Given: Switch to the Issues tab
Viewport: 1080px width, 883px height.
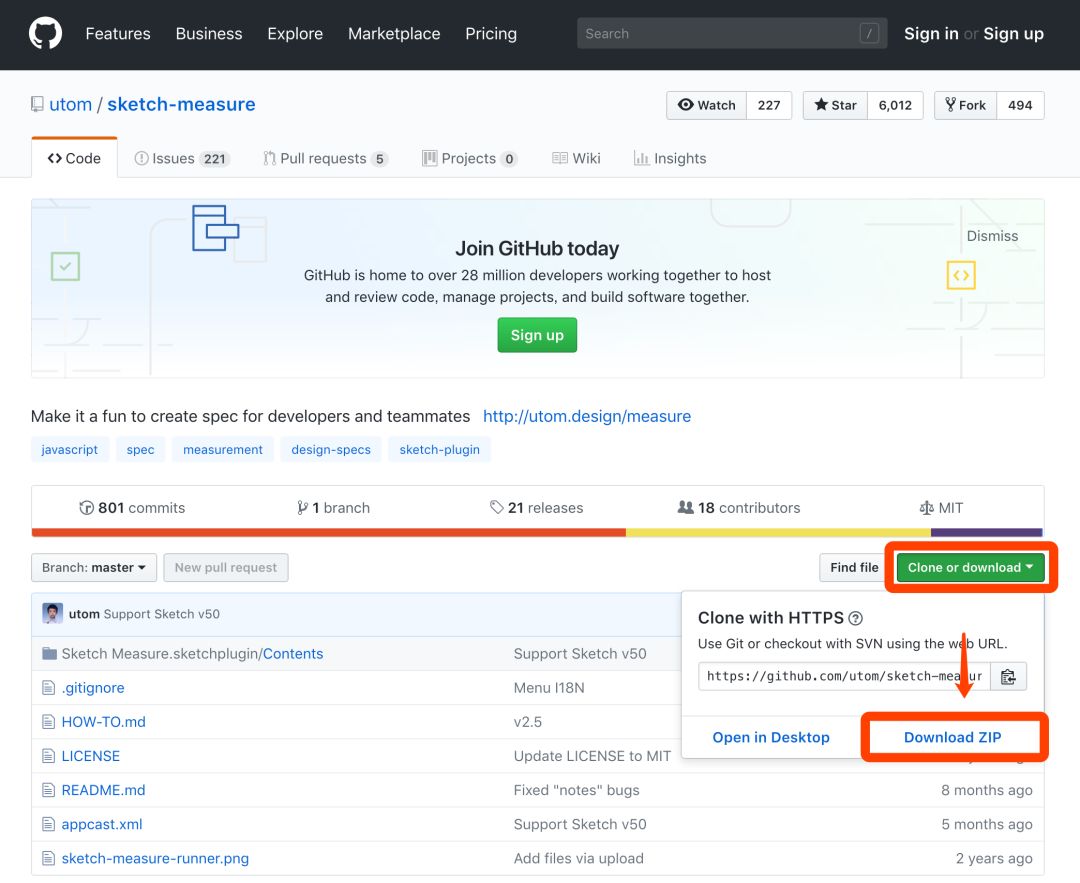Looking at the screenshot, I should [x=182, y=158].
